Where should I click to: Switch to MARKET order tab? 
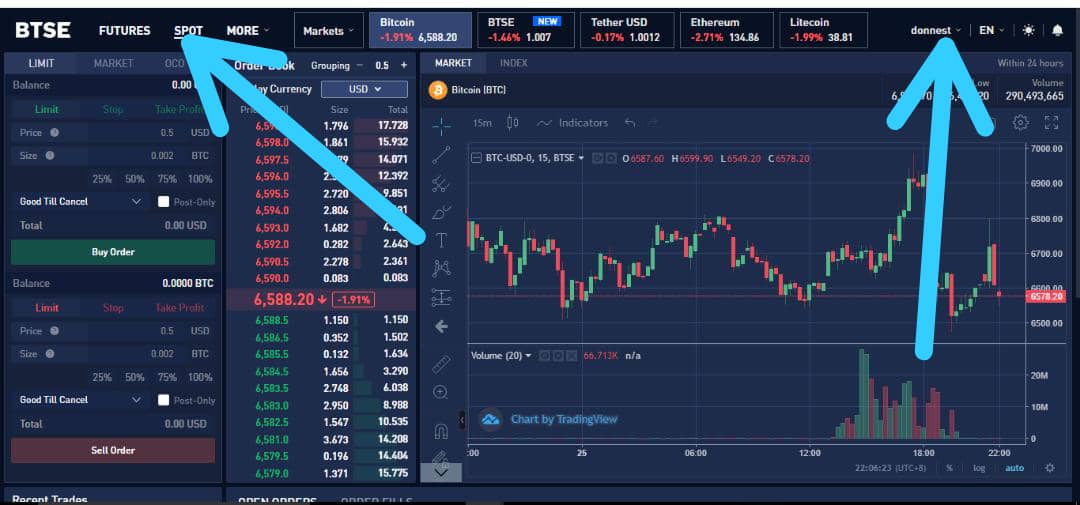(x=114, y=63)
